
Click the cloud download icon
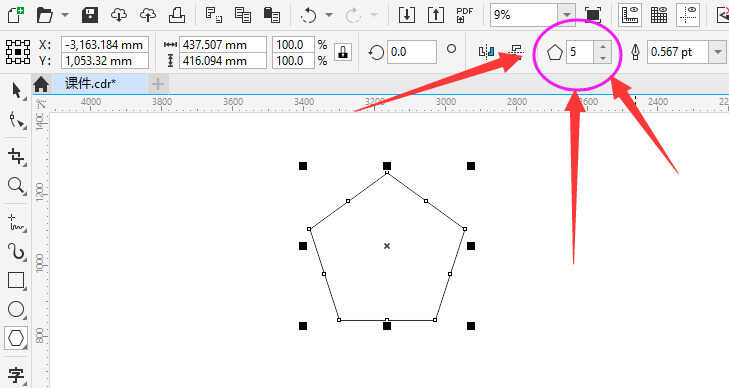tap(119, 15)
